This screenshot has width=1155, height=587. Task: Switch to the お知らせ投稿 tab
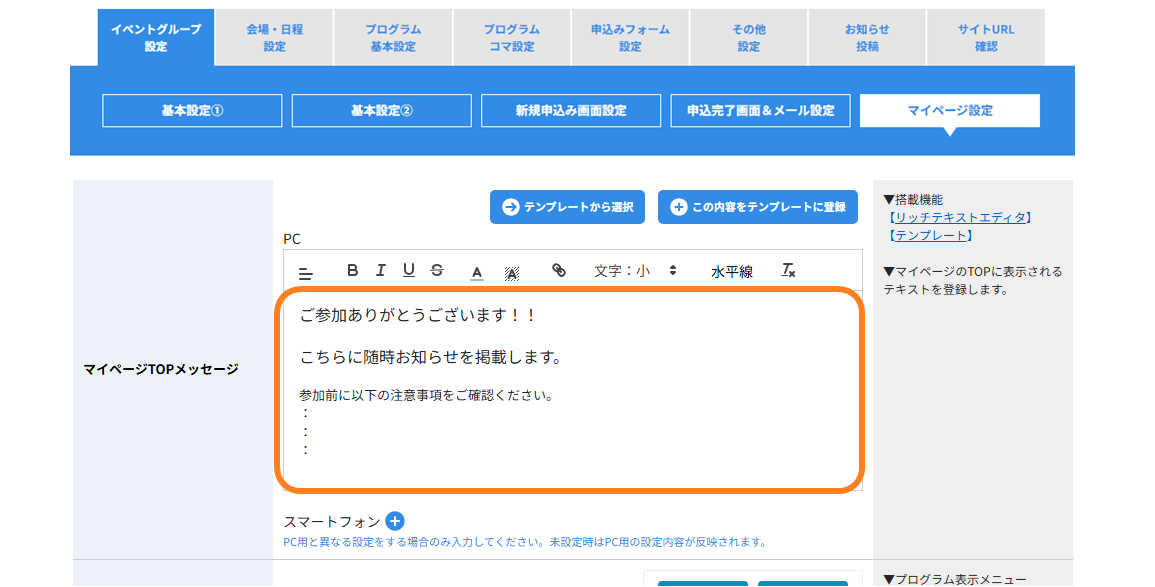point(867,38)
